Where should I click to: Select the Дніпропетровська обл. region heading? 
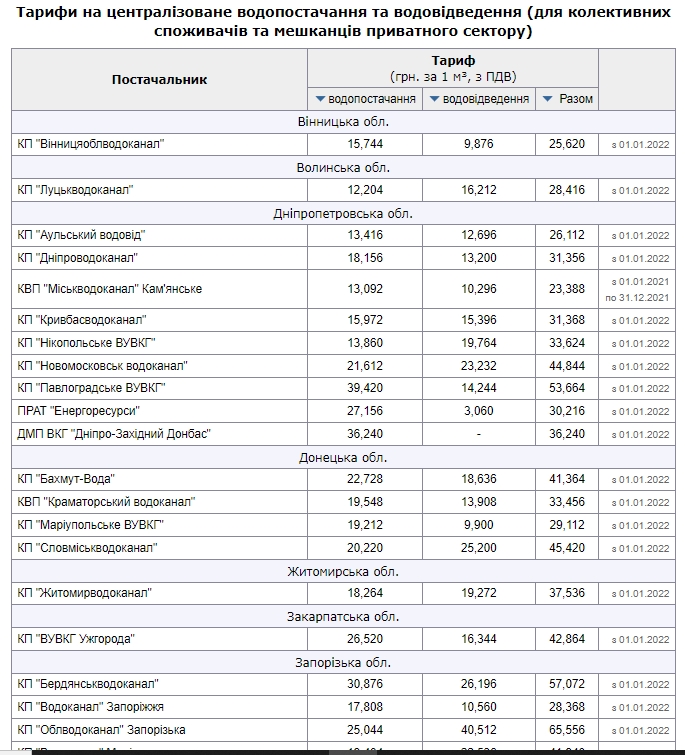coord(342,213)
